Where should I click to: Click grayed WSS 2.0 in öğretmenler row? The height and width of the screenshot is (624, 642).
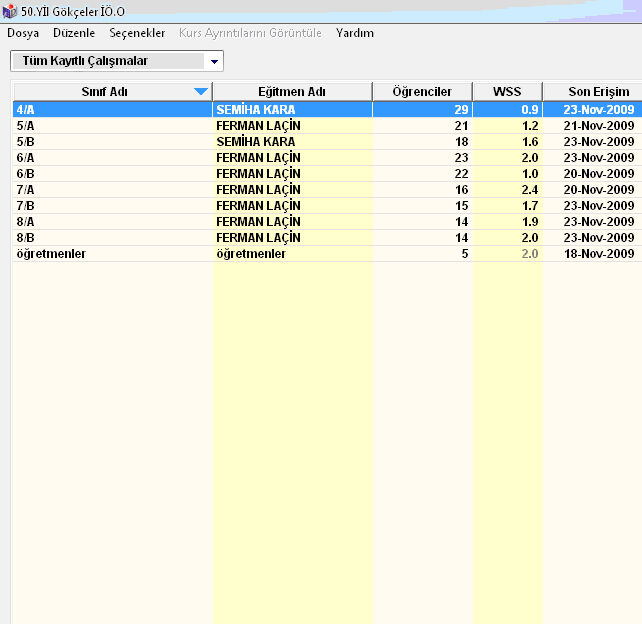(x=530, y=254)
